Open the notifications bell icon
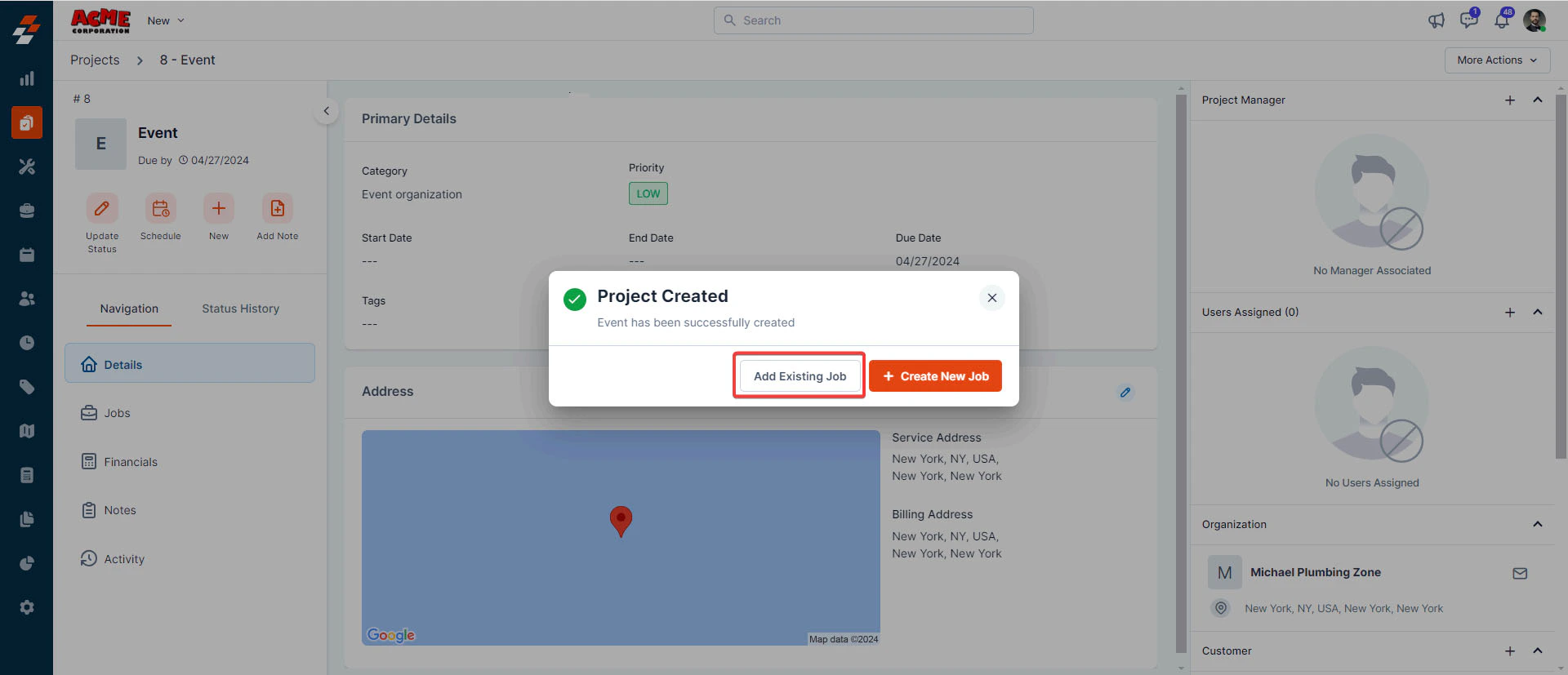Screen dimensions: 1568x675 [1502, 20]
